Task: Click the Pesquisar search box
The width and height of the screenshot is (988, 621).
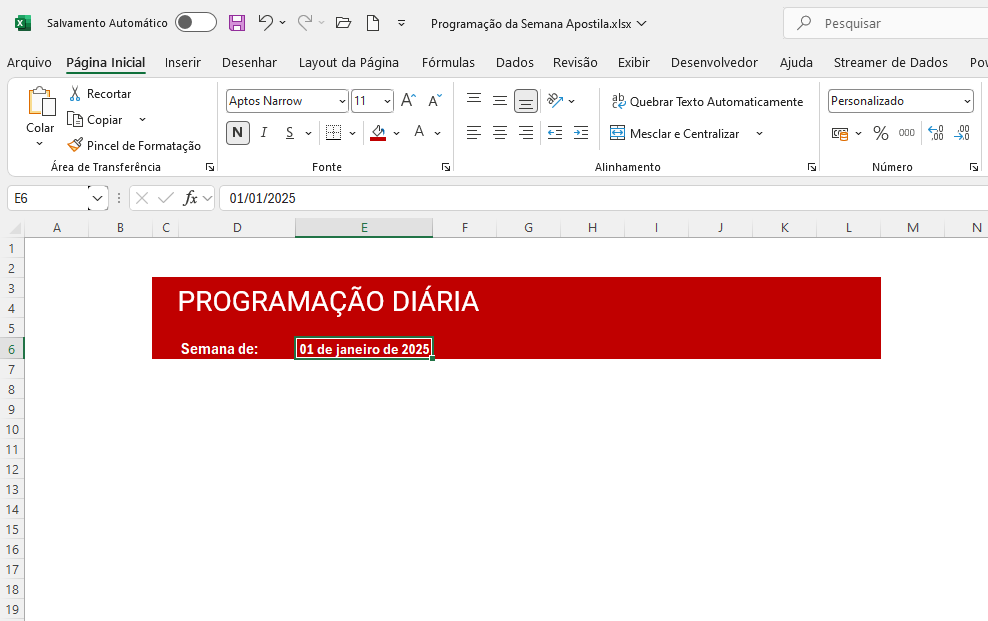Action: (885, 23)
